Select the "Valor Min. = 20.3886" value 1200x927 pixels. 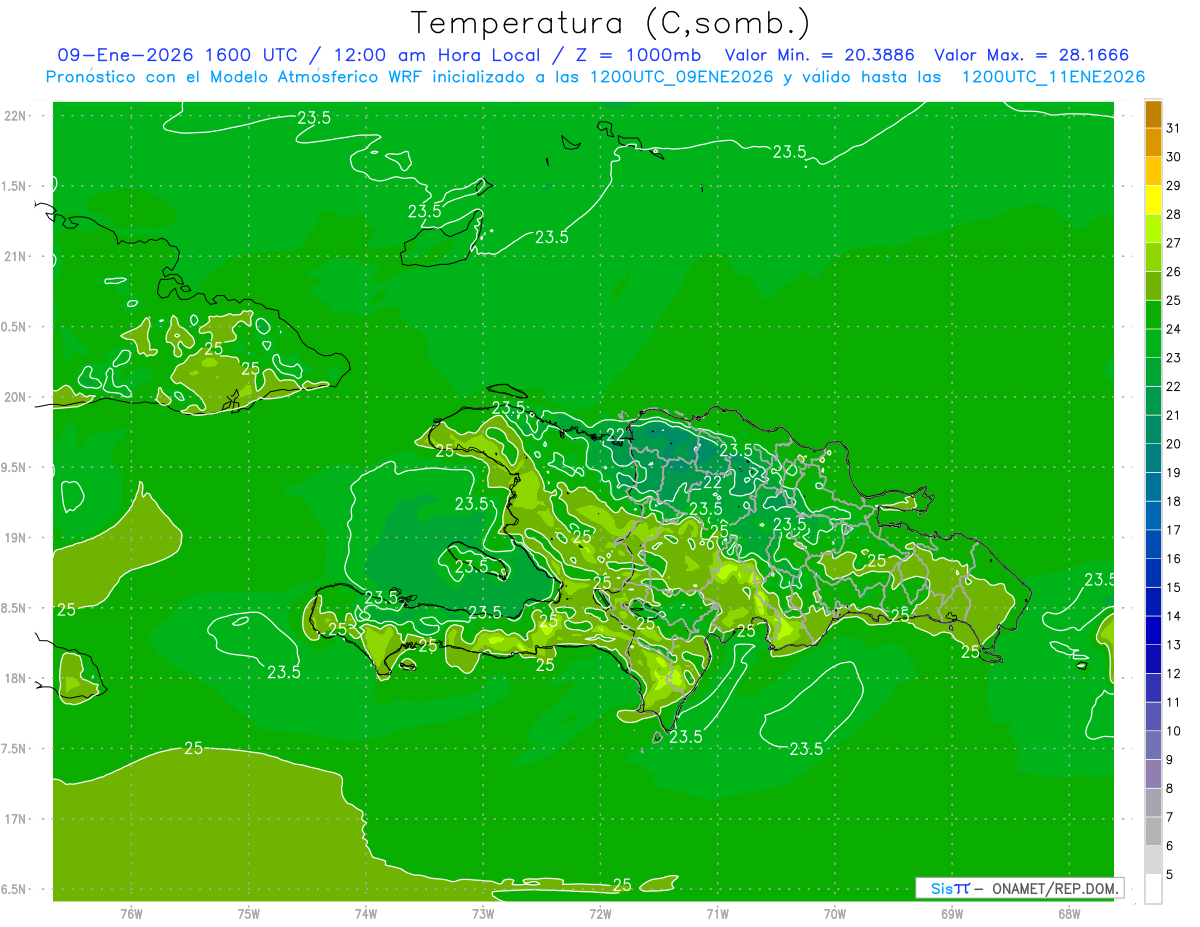point(820,55)
